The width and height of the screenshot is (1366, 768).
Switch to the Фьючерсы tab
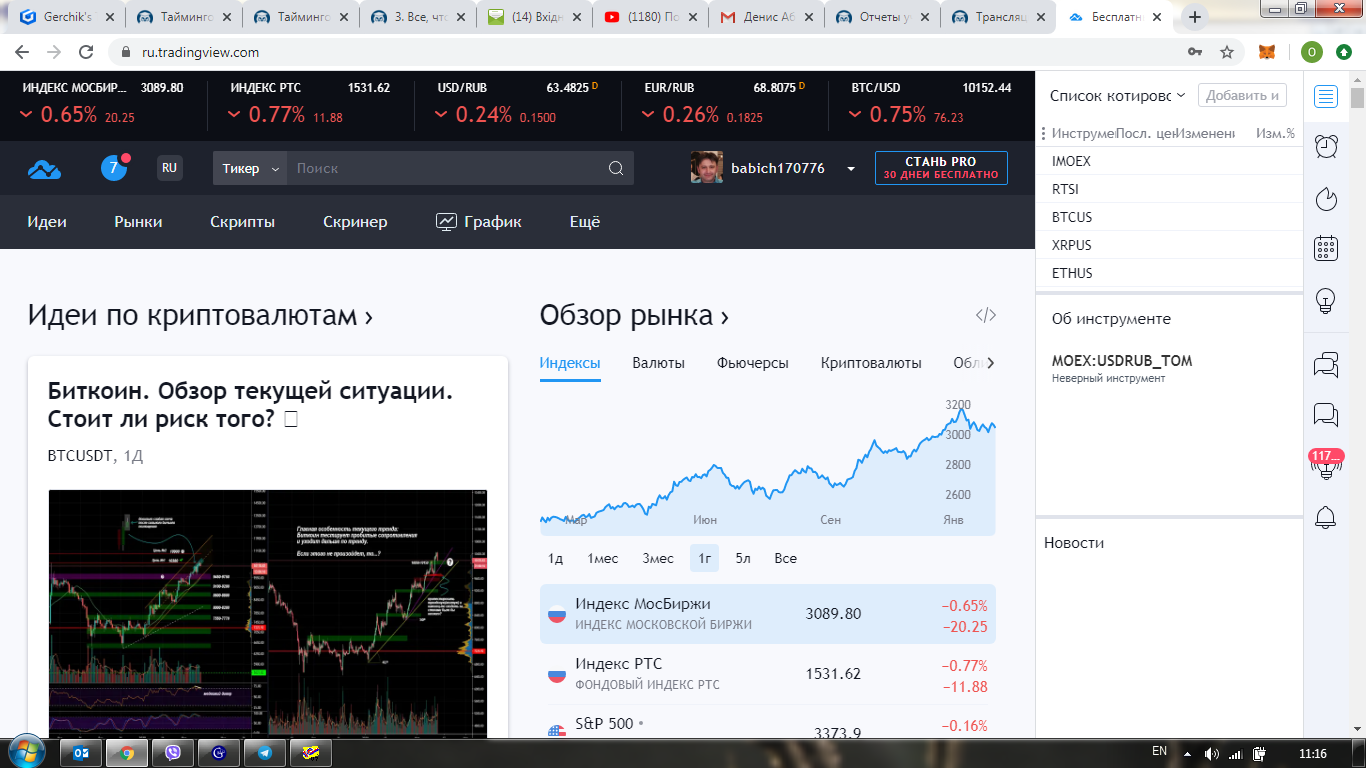tap(753, 363)
